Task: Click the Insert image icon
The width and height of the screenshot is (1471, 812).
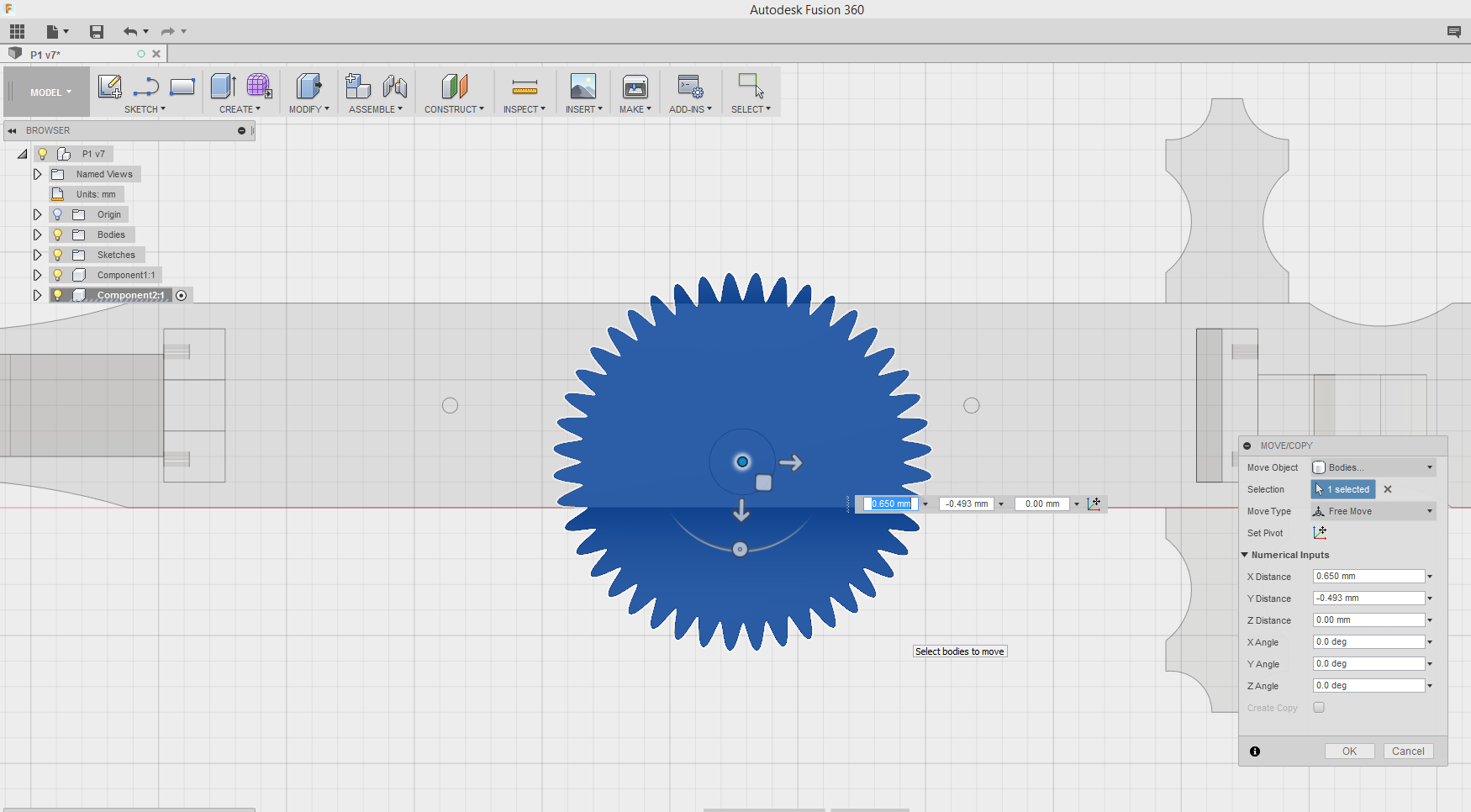Action: coord(583,86)
